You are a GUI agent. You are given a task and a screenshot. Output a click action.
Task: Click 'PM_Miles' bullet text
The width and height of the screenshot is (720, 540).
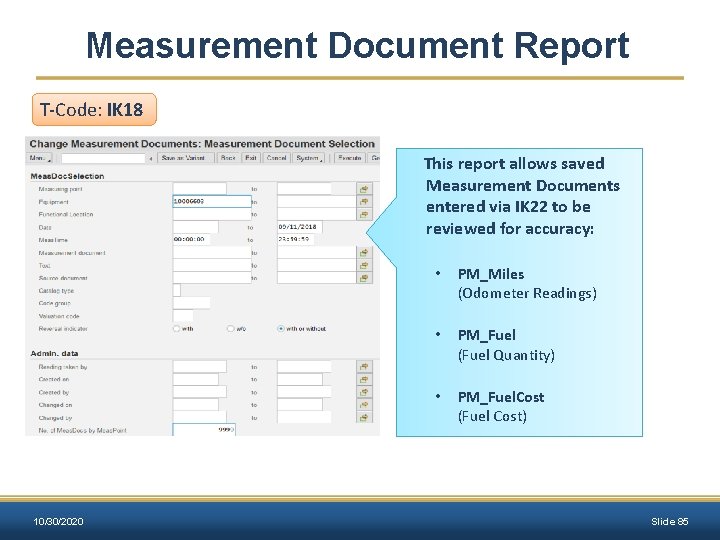[491, 274]
